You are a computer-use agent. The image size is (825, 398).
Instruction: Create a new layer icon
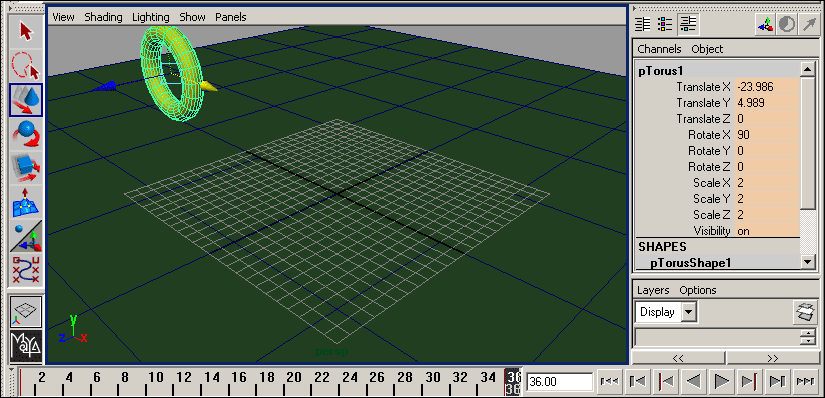pyautogui.click(x=805, y=312)
